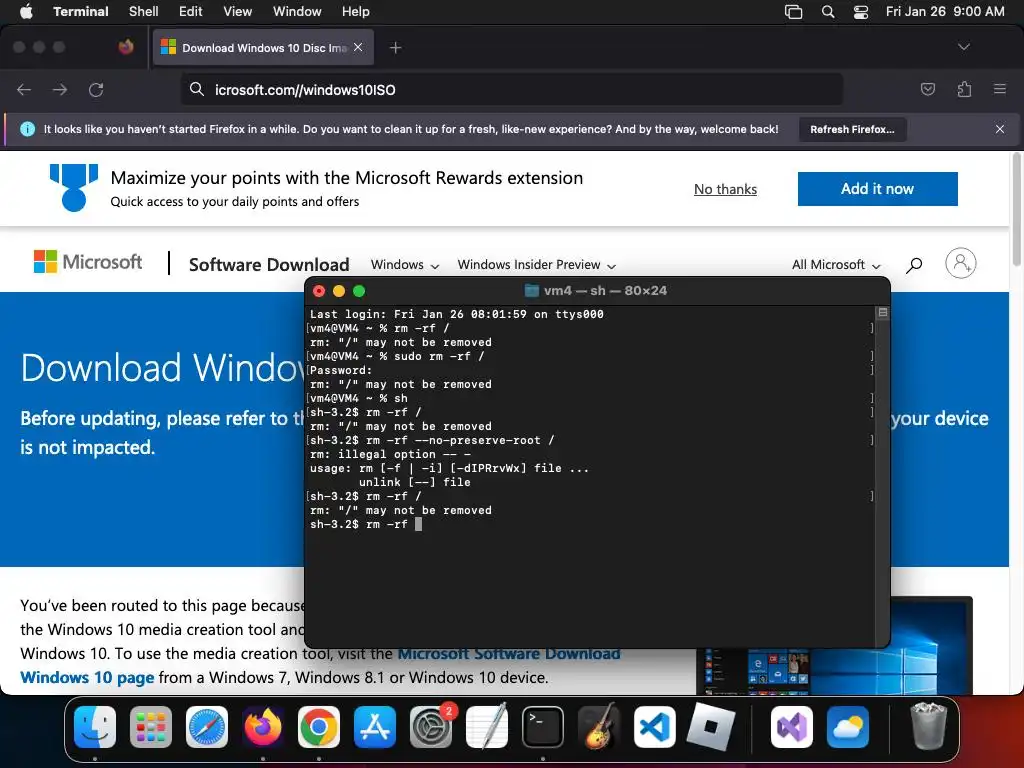Image resolution: width=1024 pixels, height=768 pixels.
Task: Dismiss the Firefox refresh notification bar
Action: coord(1000,129)
